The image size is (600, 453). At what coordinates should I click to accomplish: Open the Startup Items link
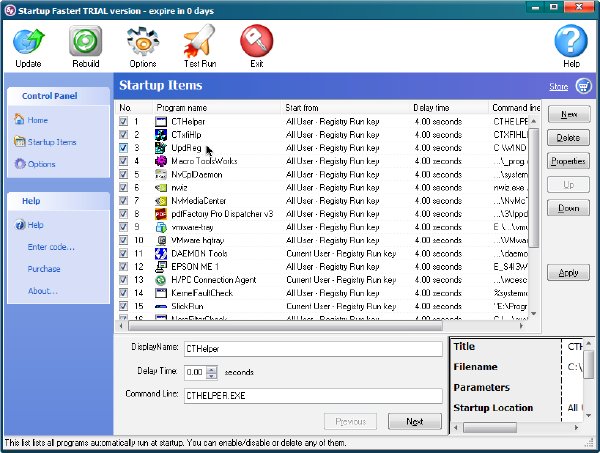52,142
